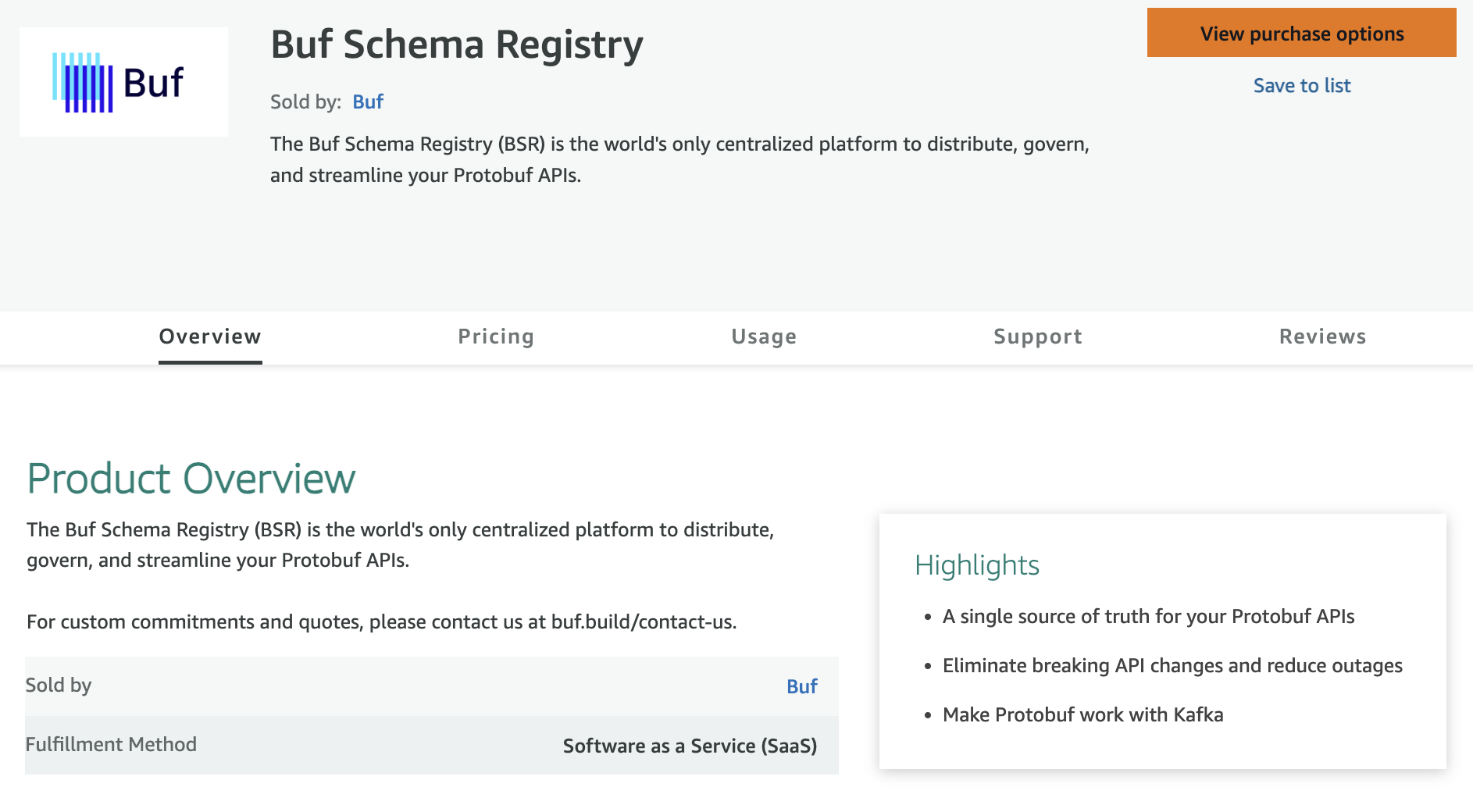
Task: Switch to the Overview tab
Action: [210, 337]
